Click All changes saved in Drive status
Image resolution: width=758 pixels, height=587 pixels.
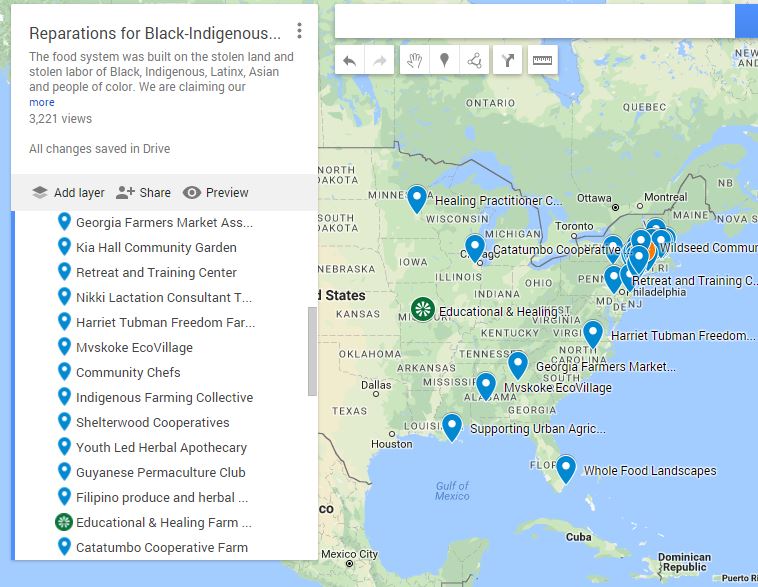point(100,149)
